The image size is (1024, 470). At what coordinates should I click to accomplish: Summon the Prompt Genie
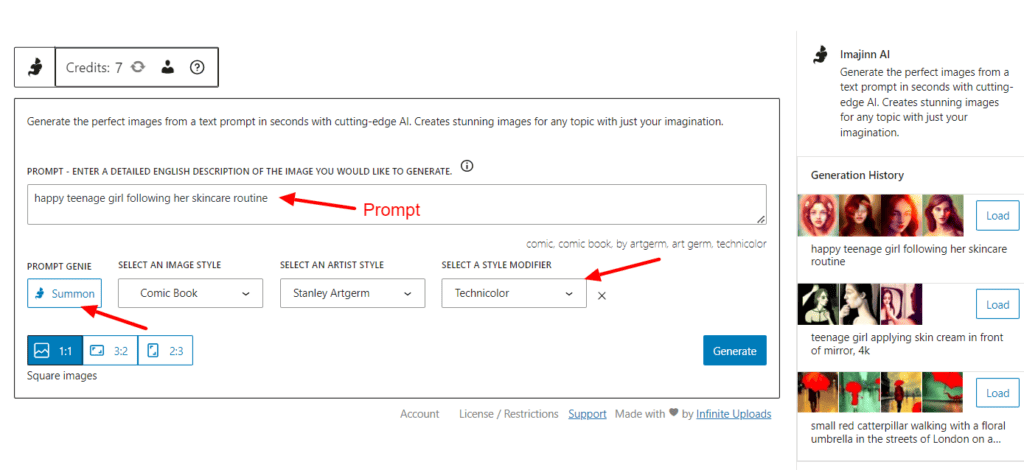tap(64, 293)
